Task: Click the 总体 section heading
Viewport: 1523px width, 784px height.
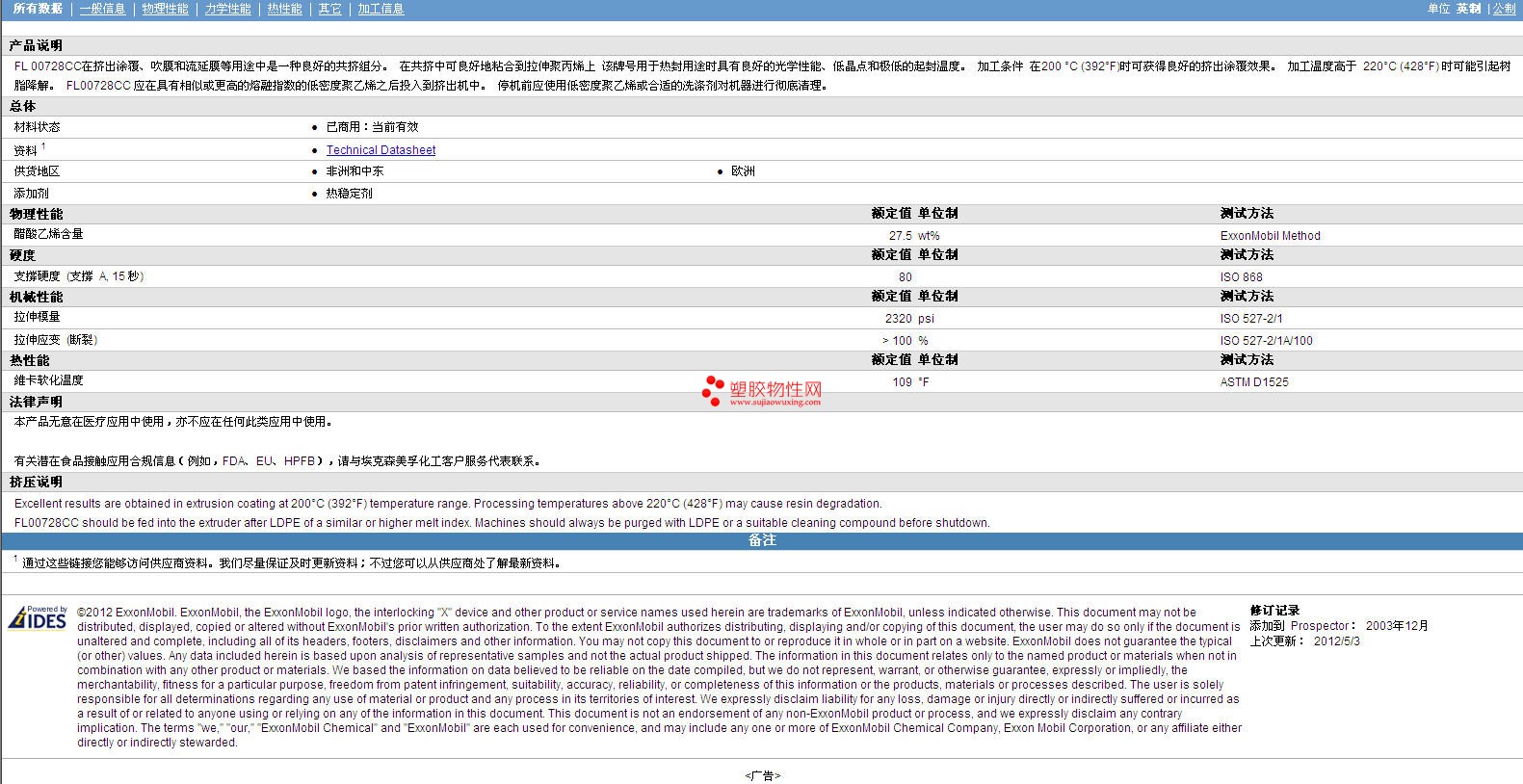Action: [22, 106]
